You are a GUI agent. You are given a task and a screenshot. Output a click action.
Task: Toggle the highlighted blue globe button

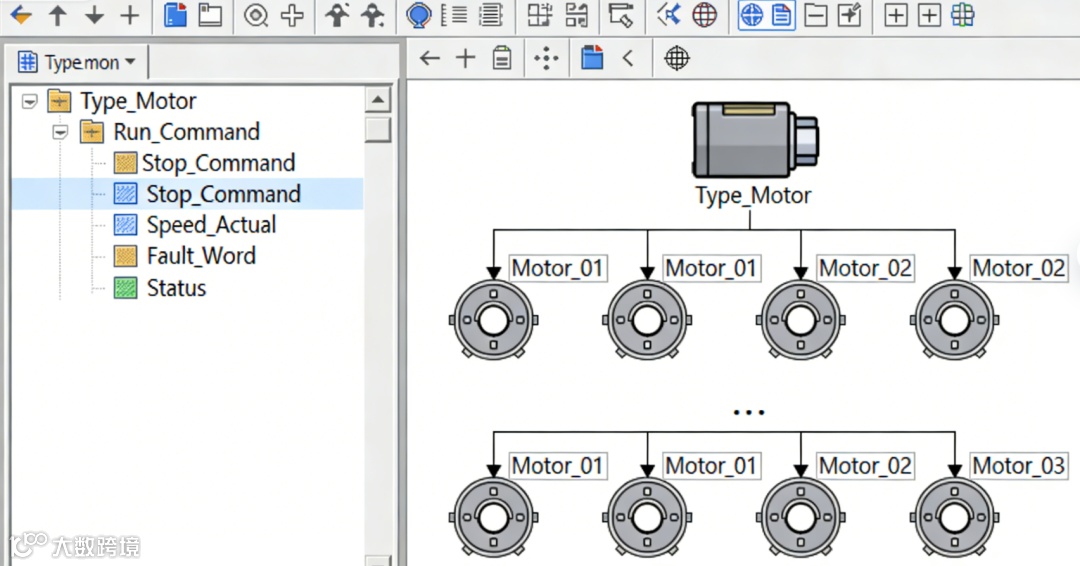pyautogui.click(x=751, y=15)
